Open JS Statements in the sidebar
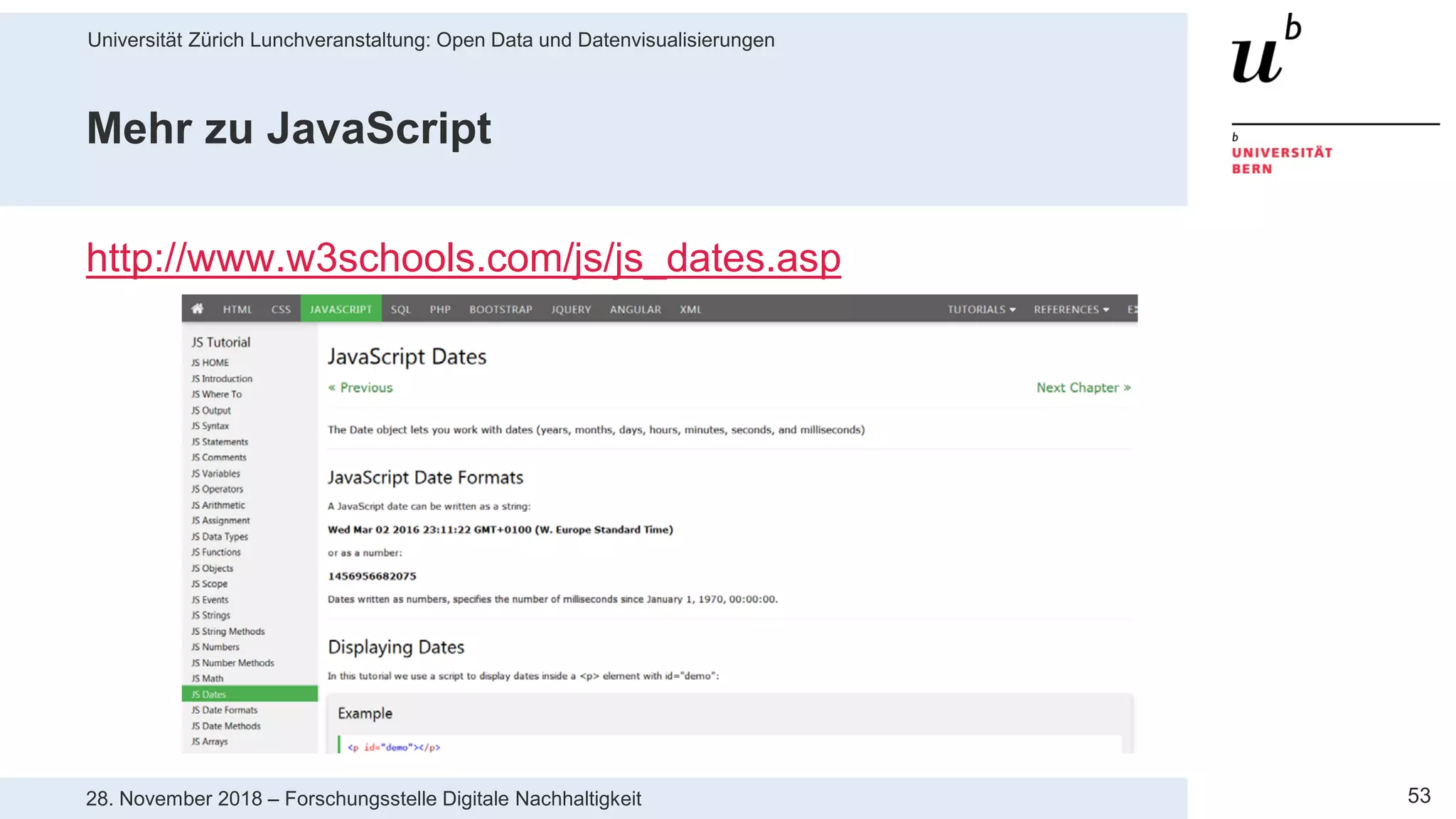1456x819 pixels. coord(220,441)
